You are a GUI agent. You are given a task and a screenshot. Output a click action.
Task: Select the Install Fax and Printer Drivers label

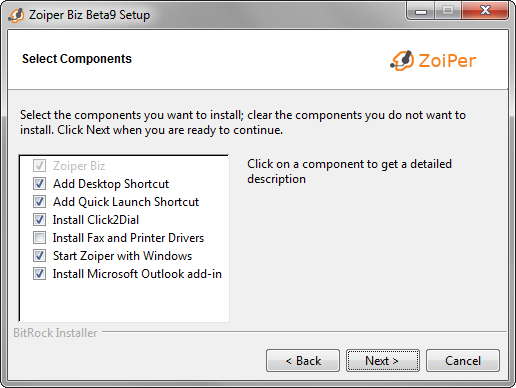click(128, 238)
